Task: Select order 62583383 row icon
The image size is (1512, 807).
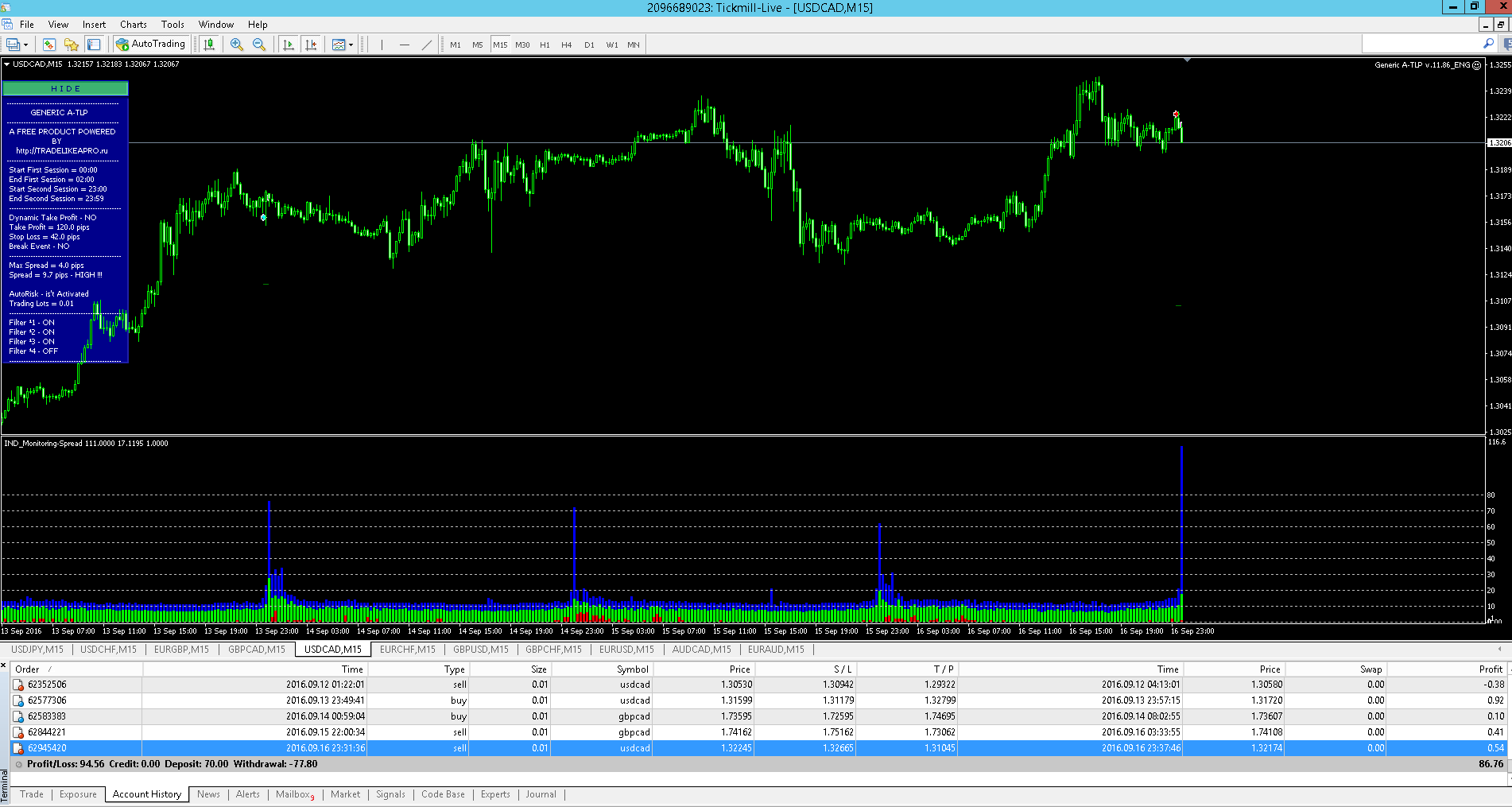Action: [x=18, y=716]
